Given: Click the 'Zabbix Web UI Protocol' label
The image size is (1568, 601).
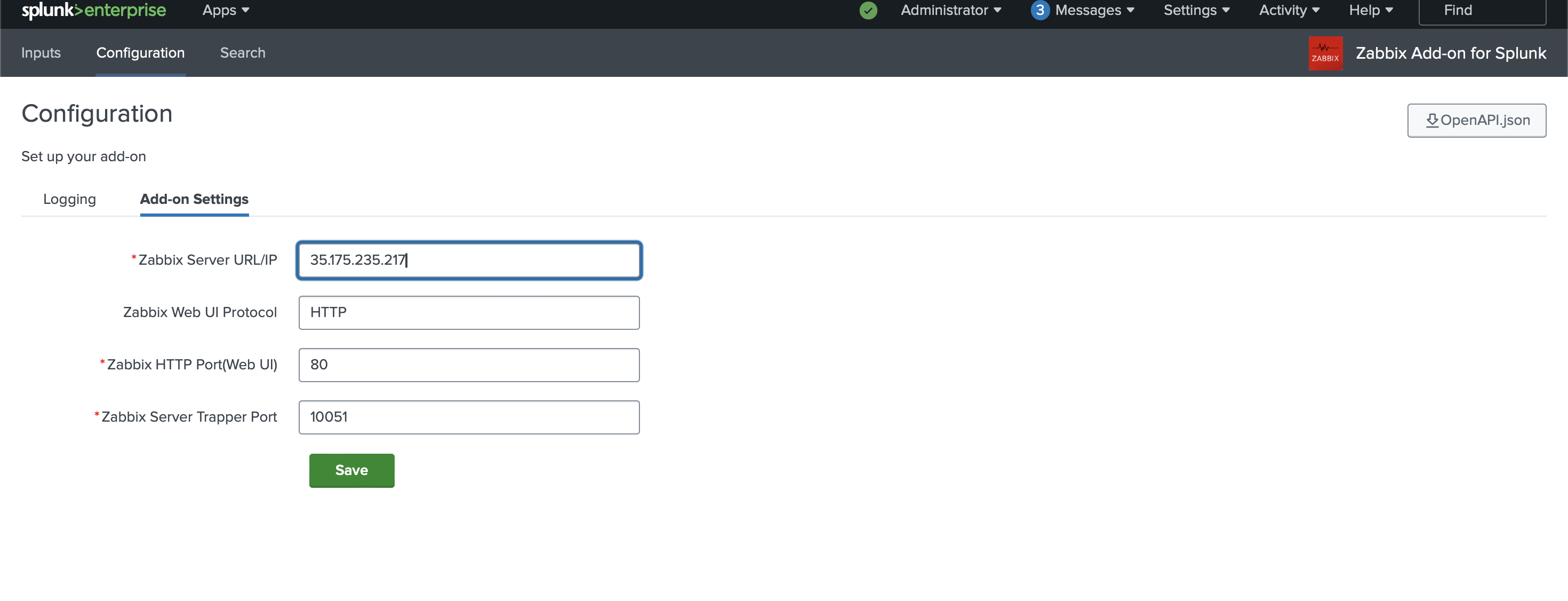Looking at the screenshot, I should pos(199,312).
